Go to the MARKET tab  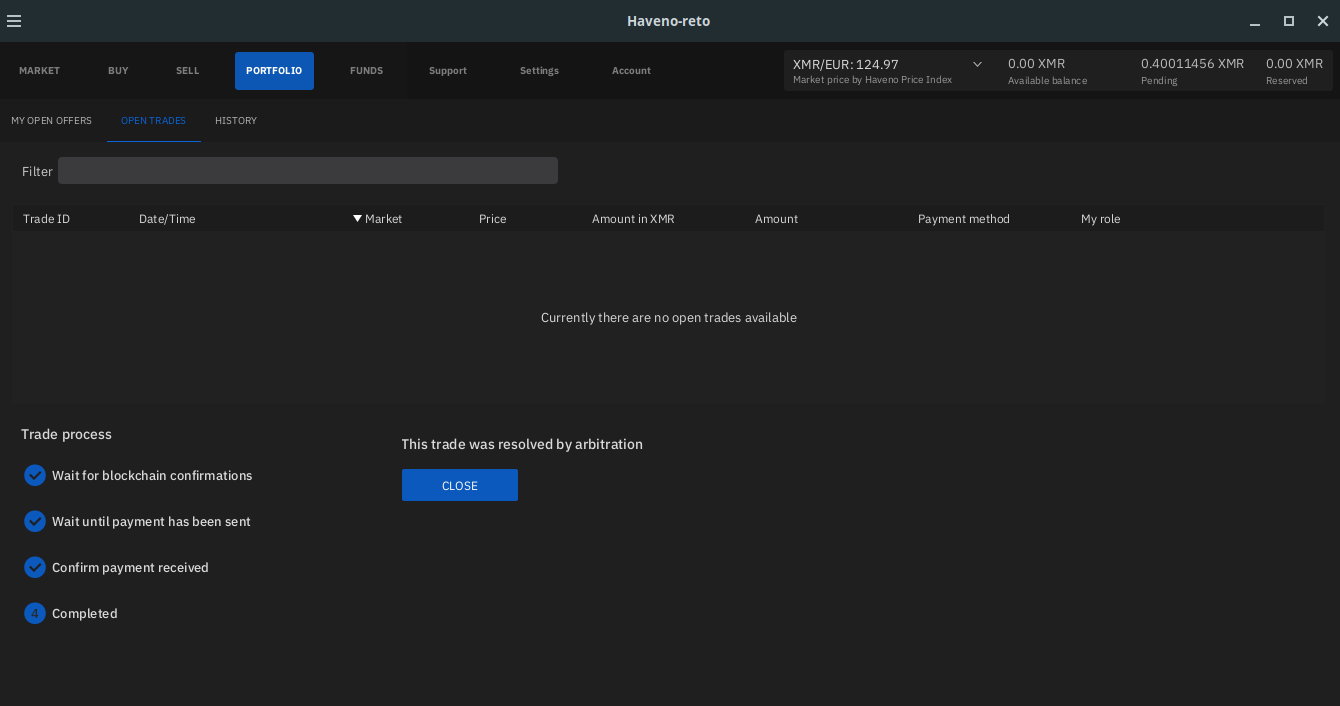(x=39, y=71)
